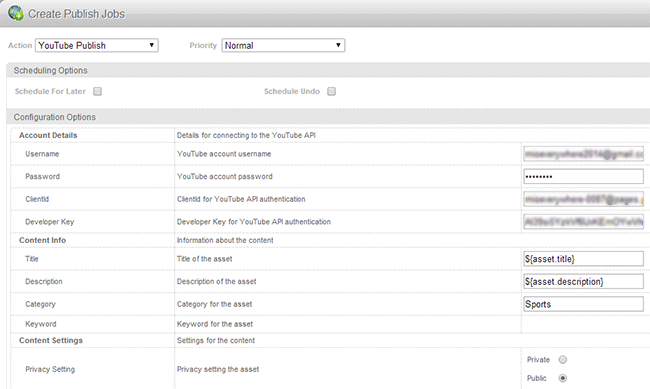Select the Content Settings group row
The width and height of the screenshot is (650, 389).
(330, 340)
